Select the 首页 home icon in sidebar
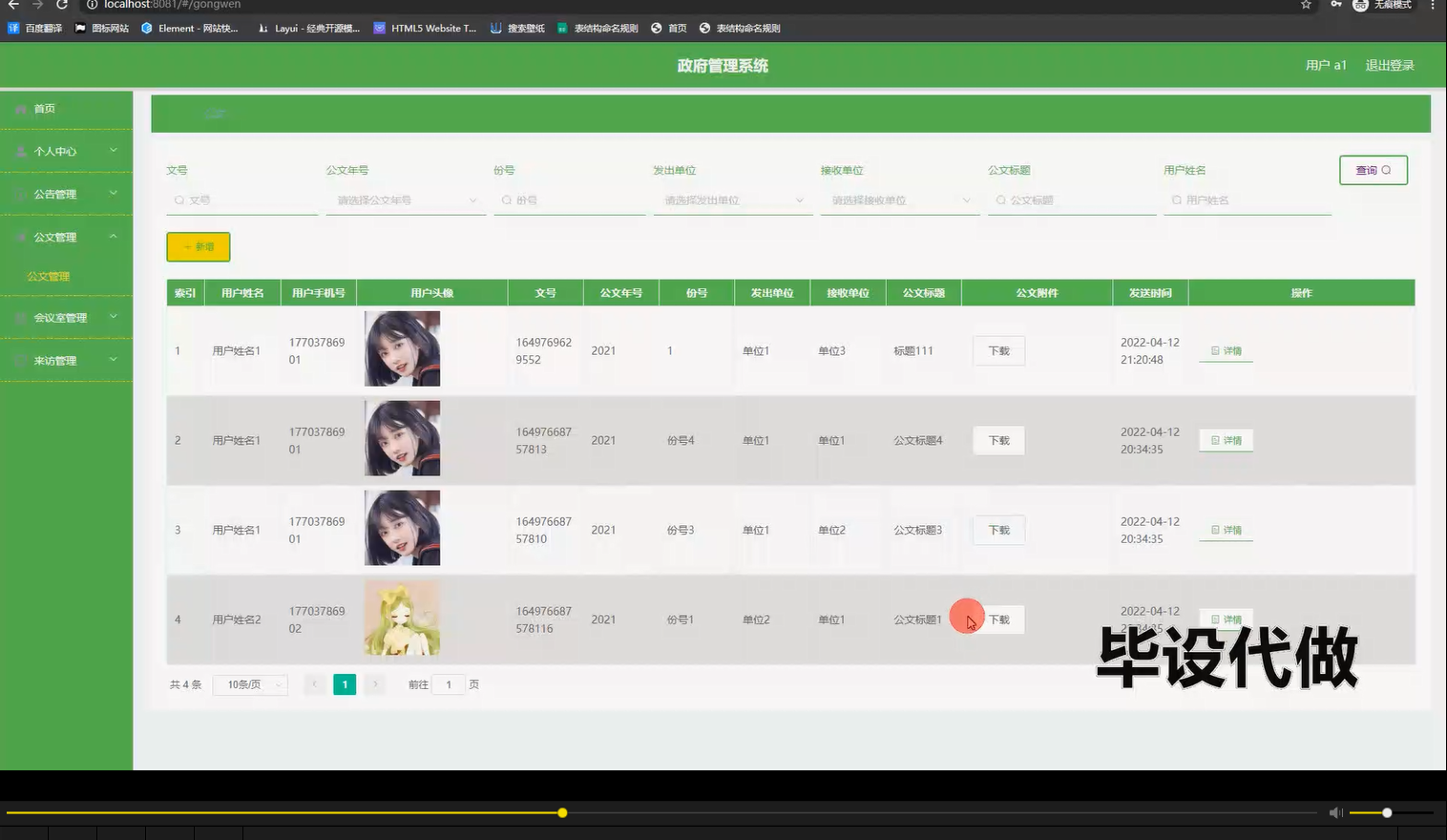This screenshot has height=840, width=1447. pos(20,108)
